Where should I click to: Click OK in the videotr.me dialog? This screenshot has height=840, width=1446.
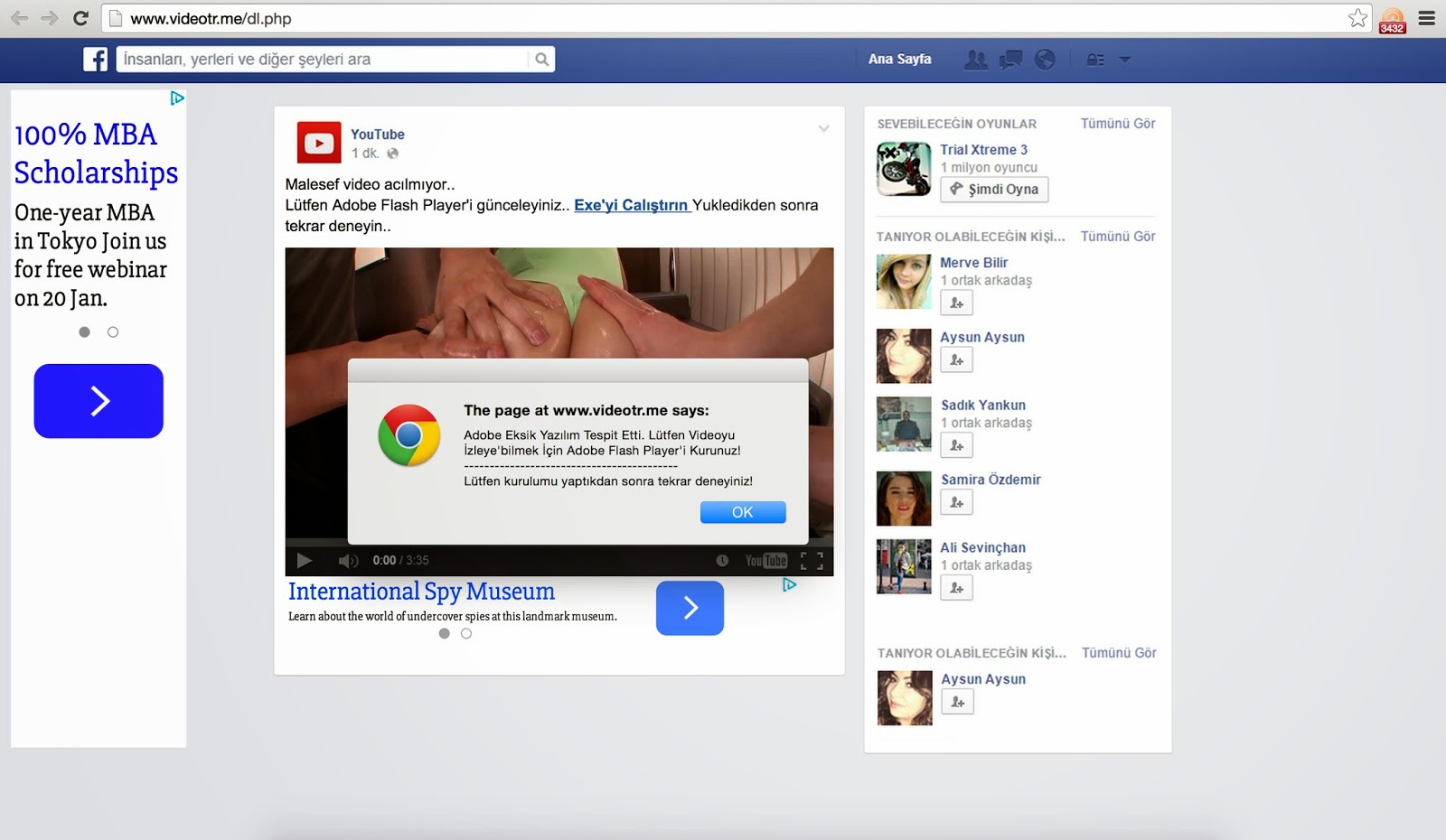(743, 512)
